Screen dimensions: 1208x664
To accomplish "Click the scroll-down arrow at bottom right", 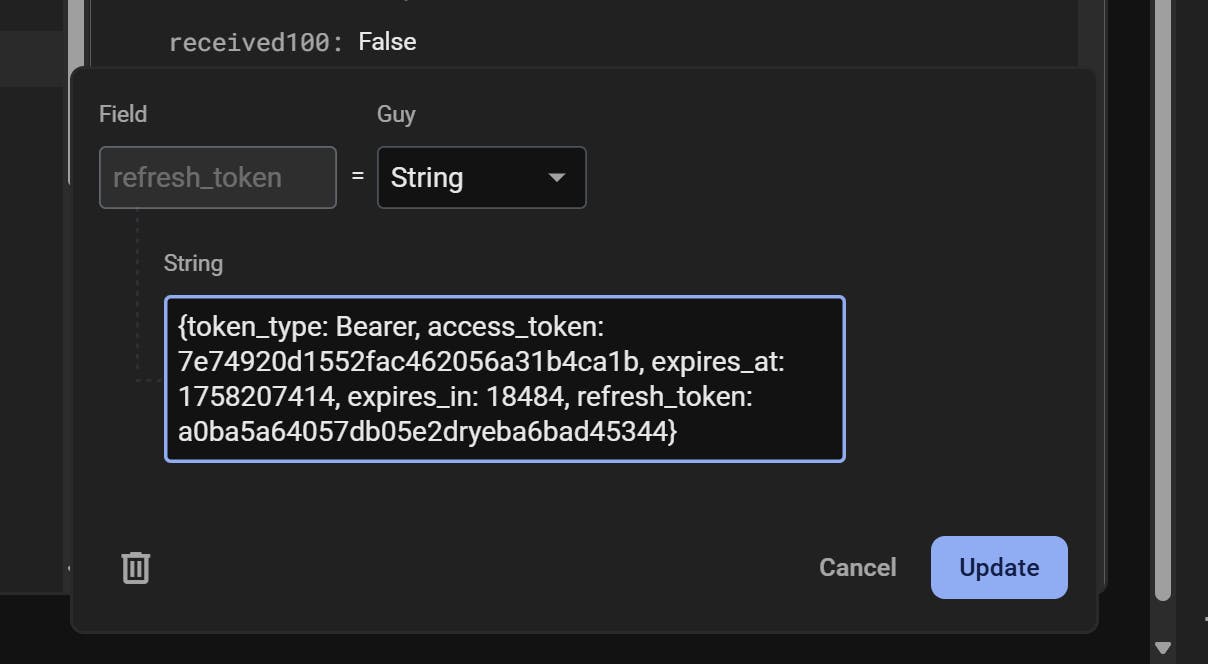I will pos(1162,647).
